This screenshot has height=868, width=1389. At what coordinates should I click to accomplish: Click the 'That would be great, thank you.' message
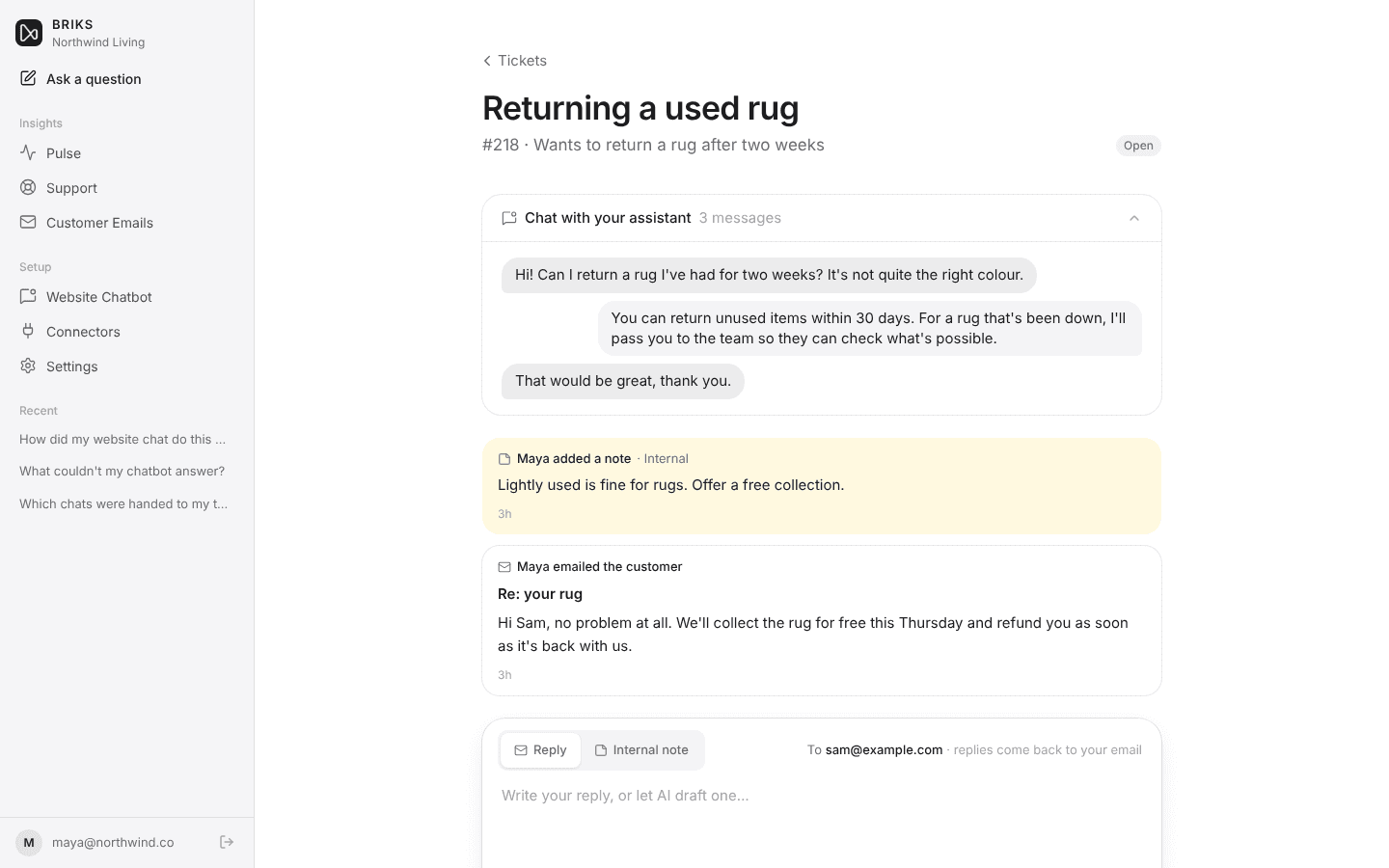pos(623,381)
